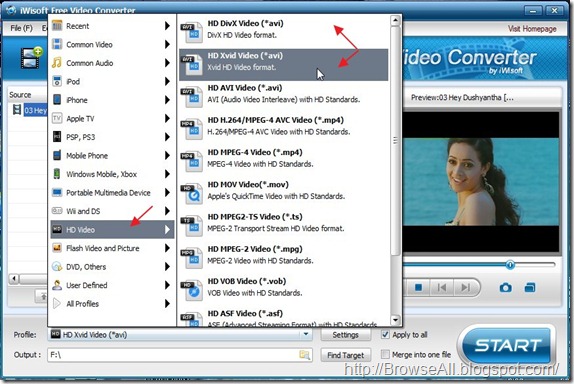
Task: Click the PSP, PS3 icon
Action: [57, 137]
